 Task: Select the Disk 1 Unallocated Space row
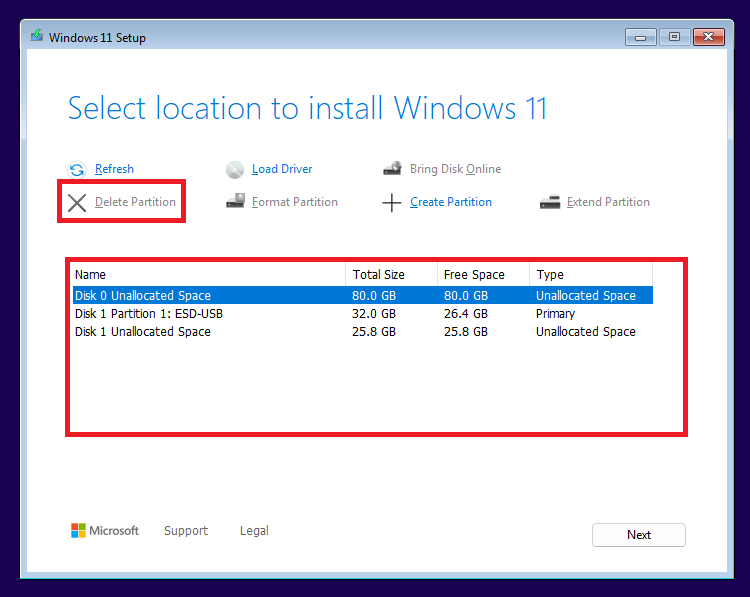click(363, 332)
